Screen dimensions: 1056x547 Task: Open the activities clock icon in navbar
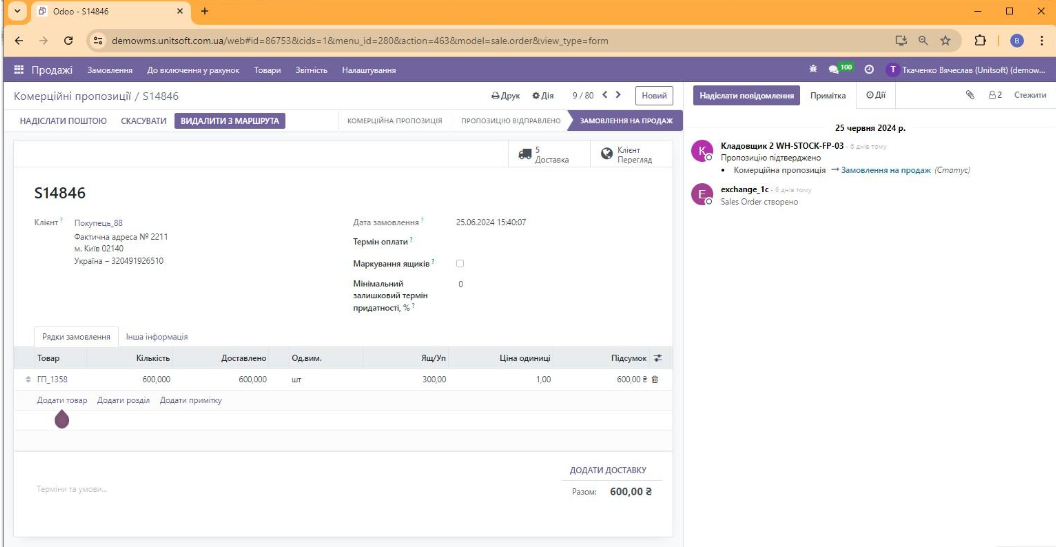point(869,69)
